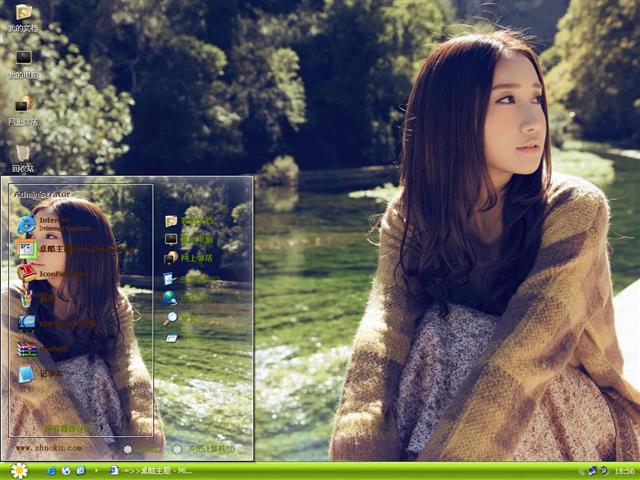Open My Documents folder in start menu's right column
640x480 pixels.
(189, 221)
